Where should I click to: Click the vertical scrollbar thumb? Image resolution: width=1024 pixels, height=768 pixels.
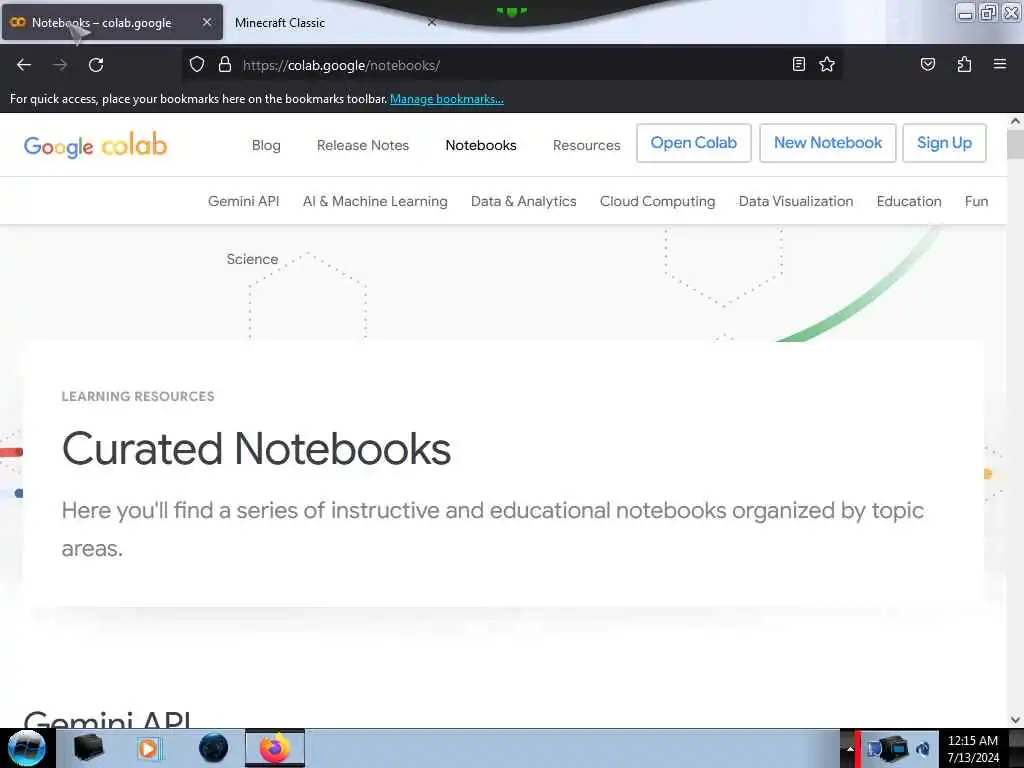(x=1015, y=144)
